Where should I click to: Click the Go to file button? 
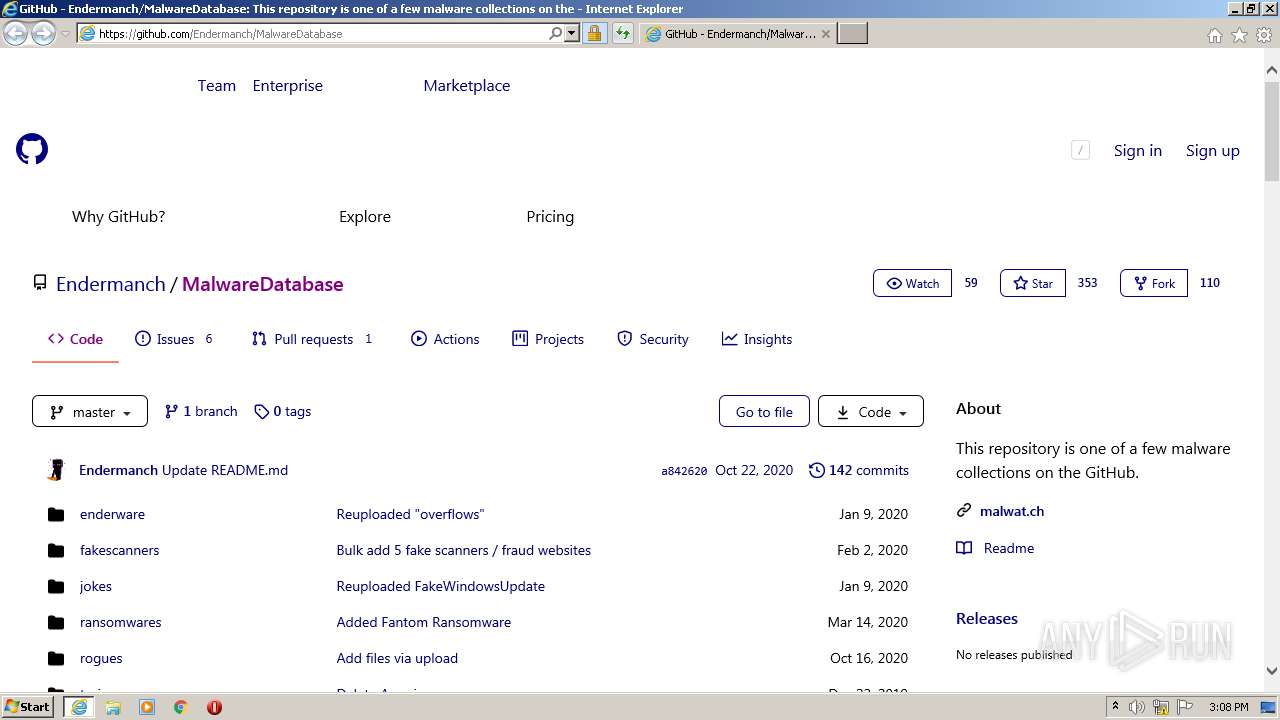click(764, 411)
